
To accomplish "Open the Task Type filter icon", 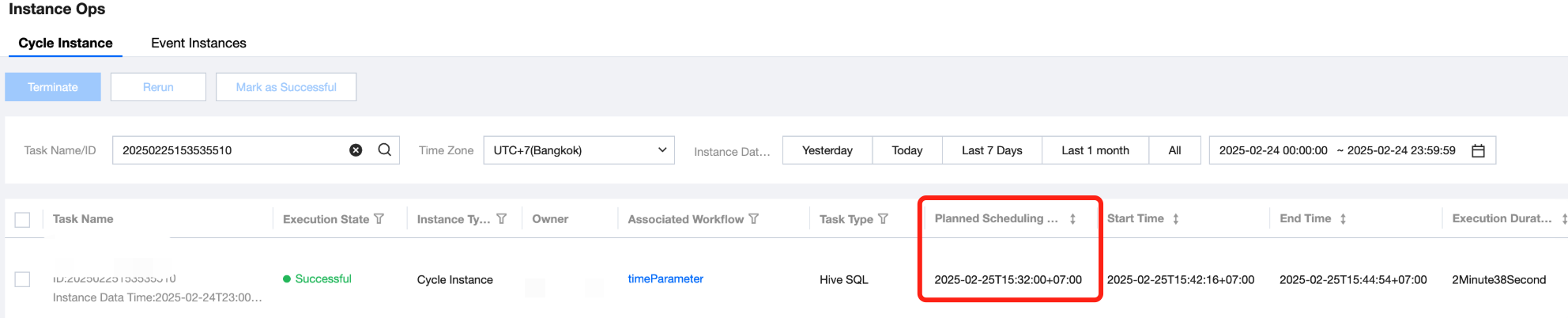I will tap(884, 219).
